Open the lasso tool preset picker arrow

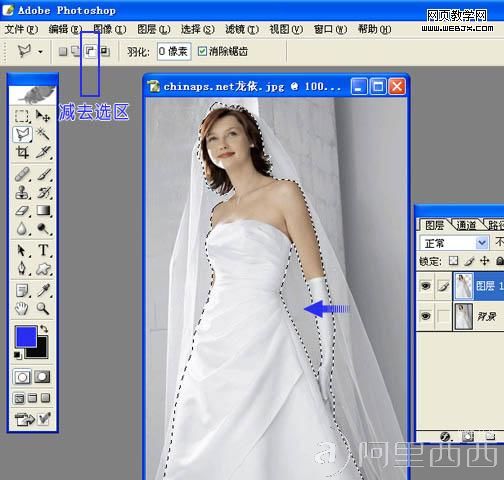pyautogui.click(x=40, y=52)
